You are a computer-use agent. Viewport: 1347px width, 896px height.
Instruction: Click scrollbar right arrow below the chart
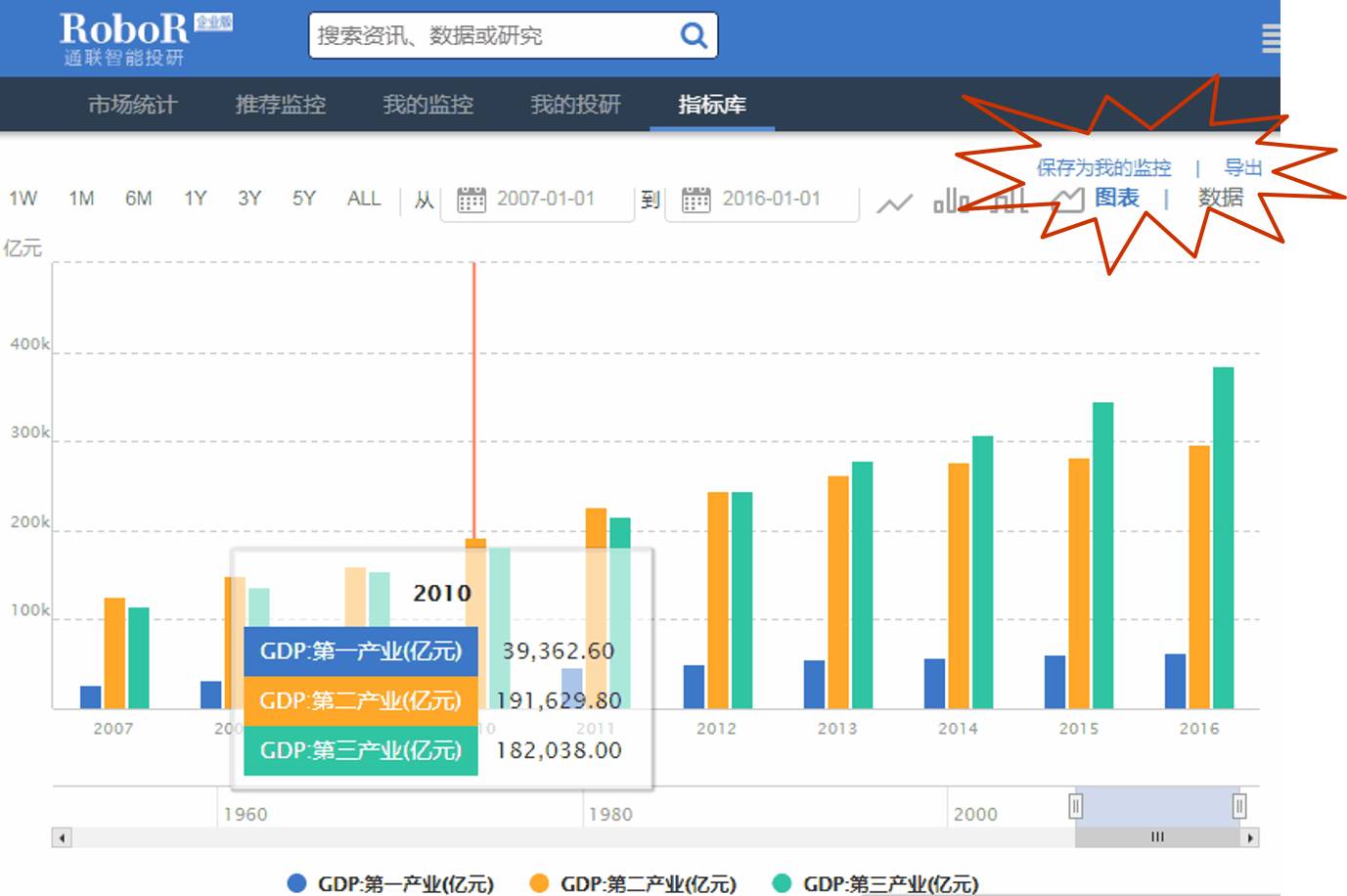pyautogui.click(x=1249, y=837)
